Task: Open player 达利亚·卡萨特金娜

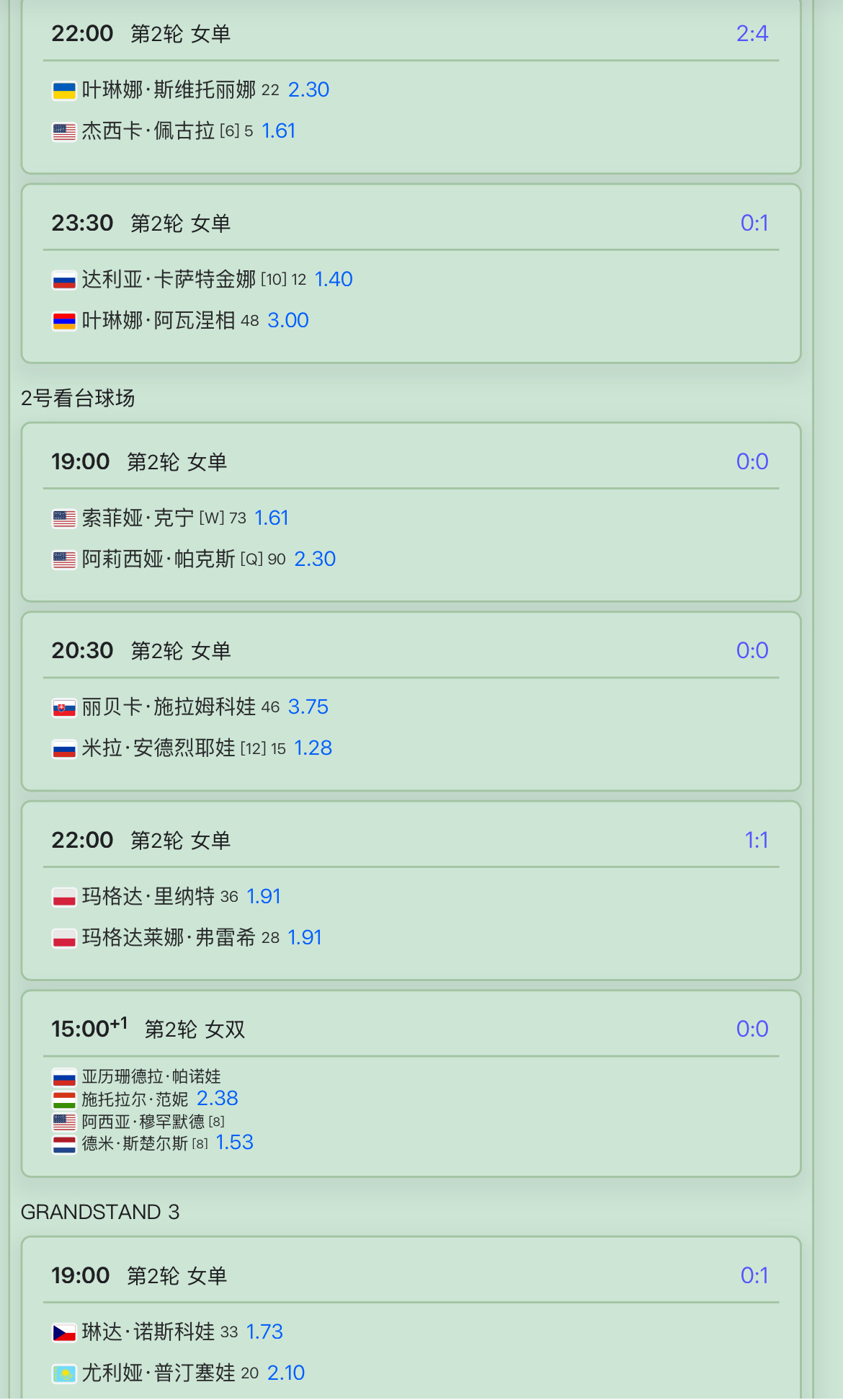Action: coord(169,279)
